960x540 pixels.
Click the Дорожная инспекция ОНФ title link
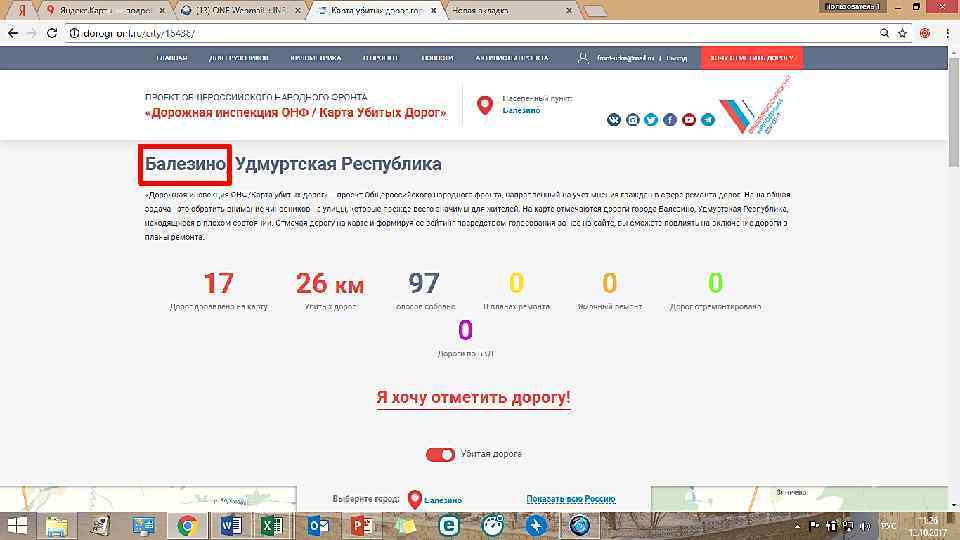tap(296, 113)
